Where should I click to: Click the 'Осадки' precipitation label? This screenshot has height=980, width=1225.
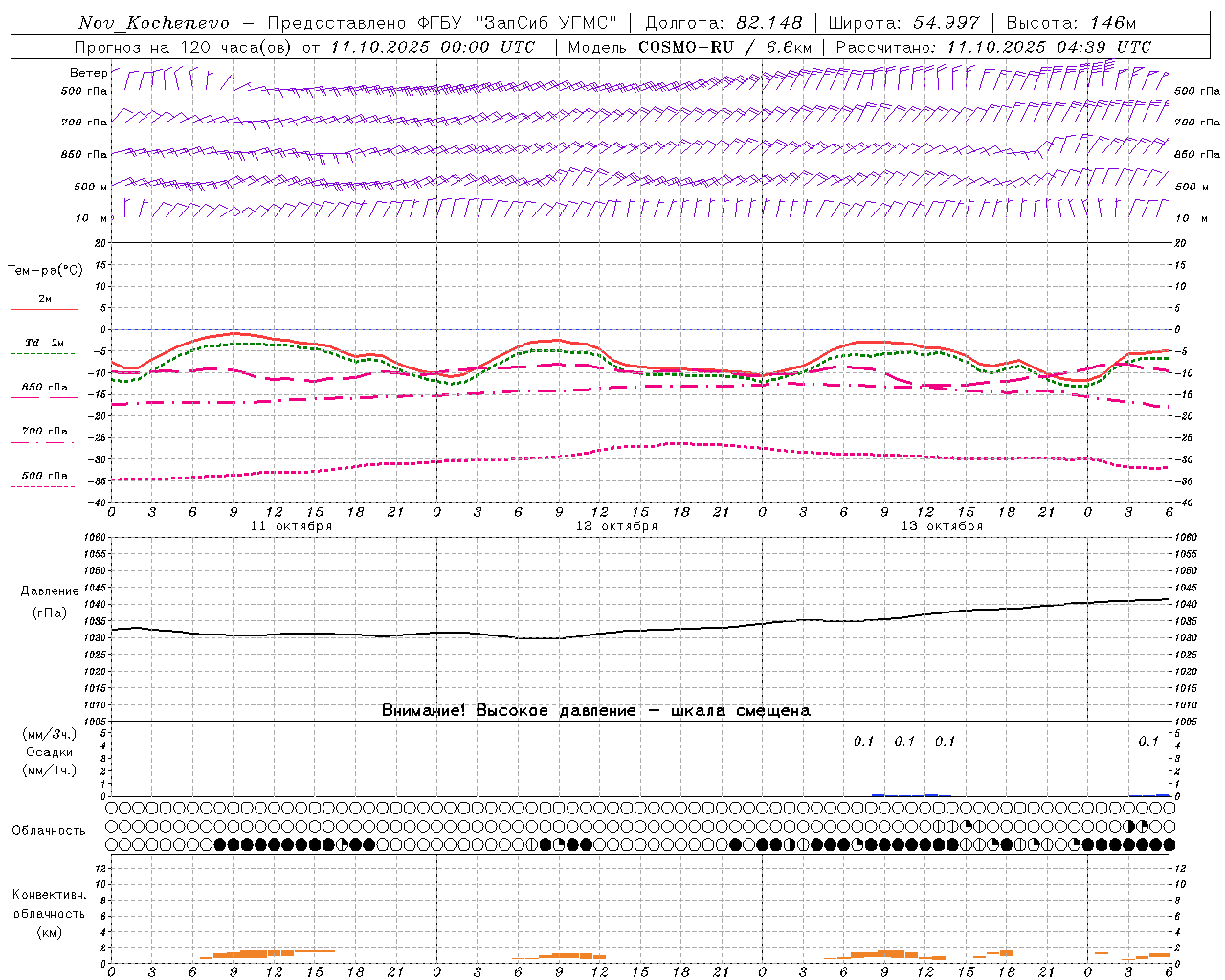pyautogui.click(x=49, y=752)
